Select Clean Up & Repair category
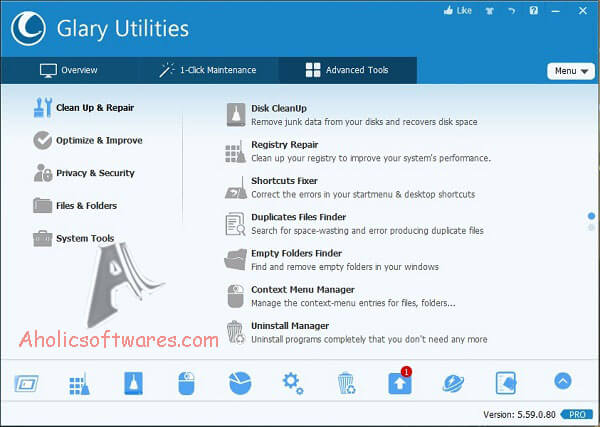 click(95, 108)
